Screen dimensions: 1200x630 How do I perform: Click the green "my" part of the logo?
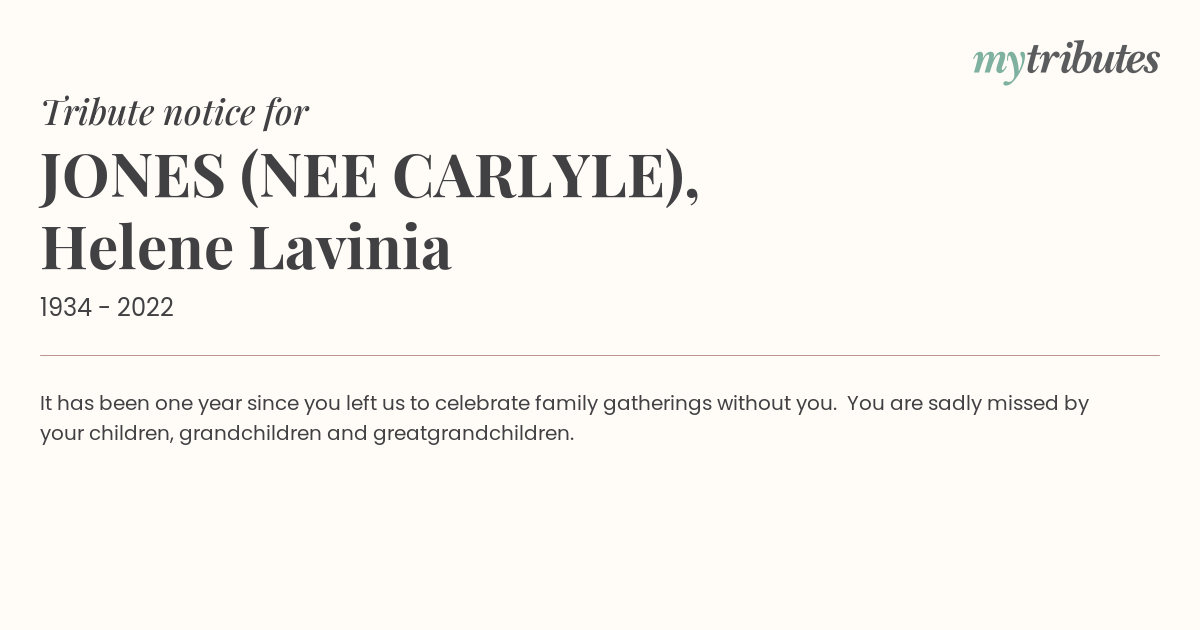998,62
